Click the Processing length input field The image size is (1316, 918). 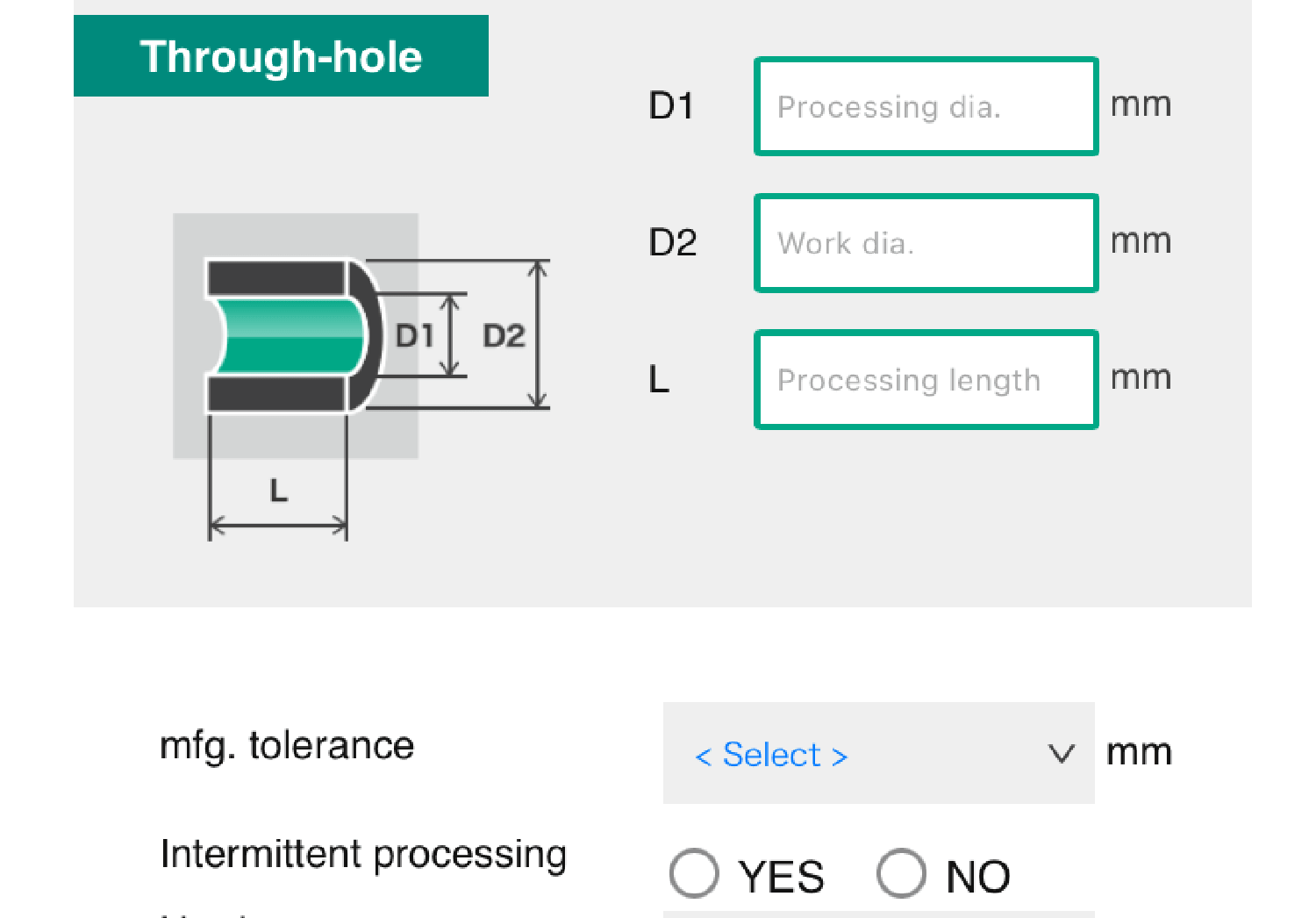(x=926, y=380)
